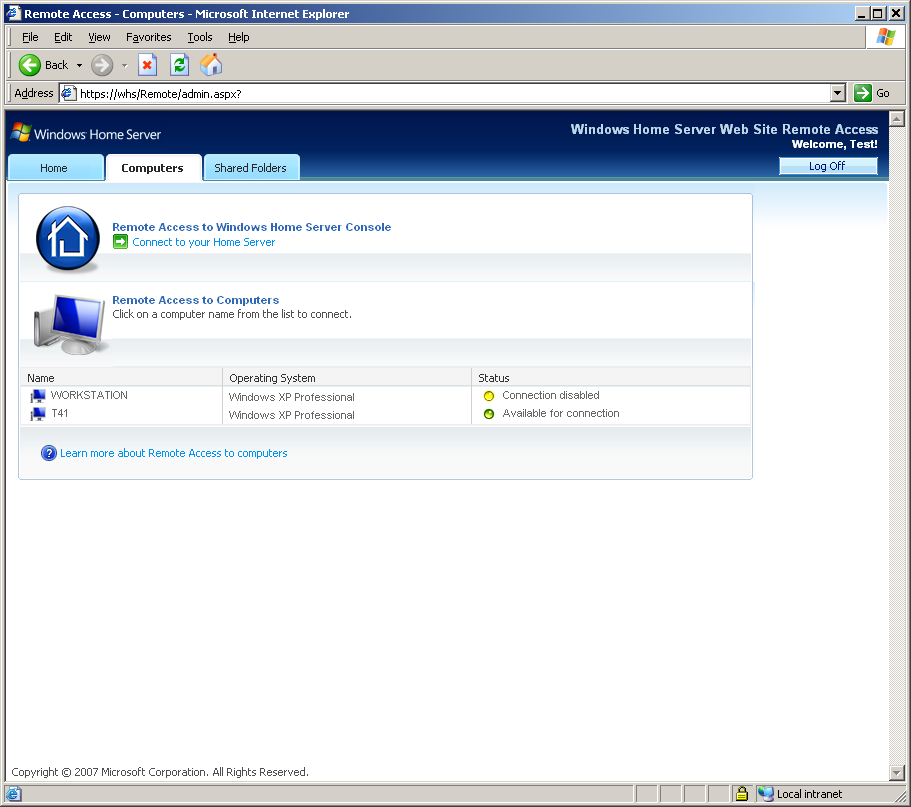Select the Computers tab
Viewport: 911px width, 807px height.
(x=153, y=167)
